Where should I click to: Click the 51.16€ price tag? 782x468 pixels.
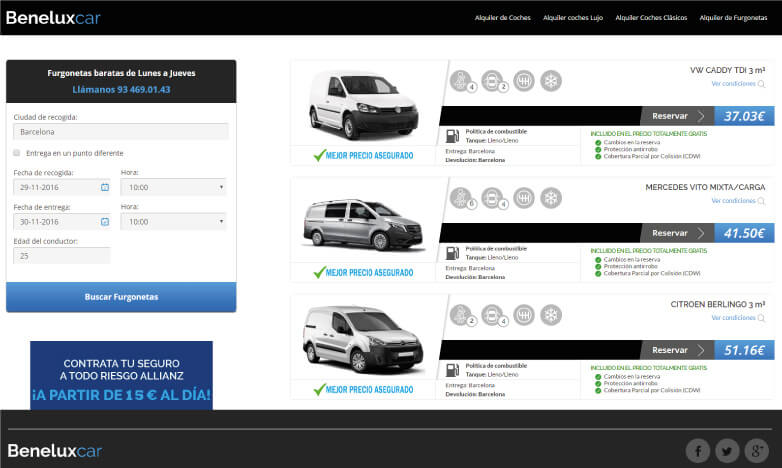point(744,350)
